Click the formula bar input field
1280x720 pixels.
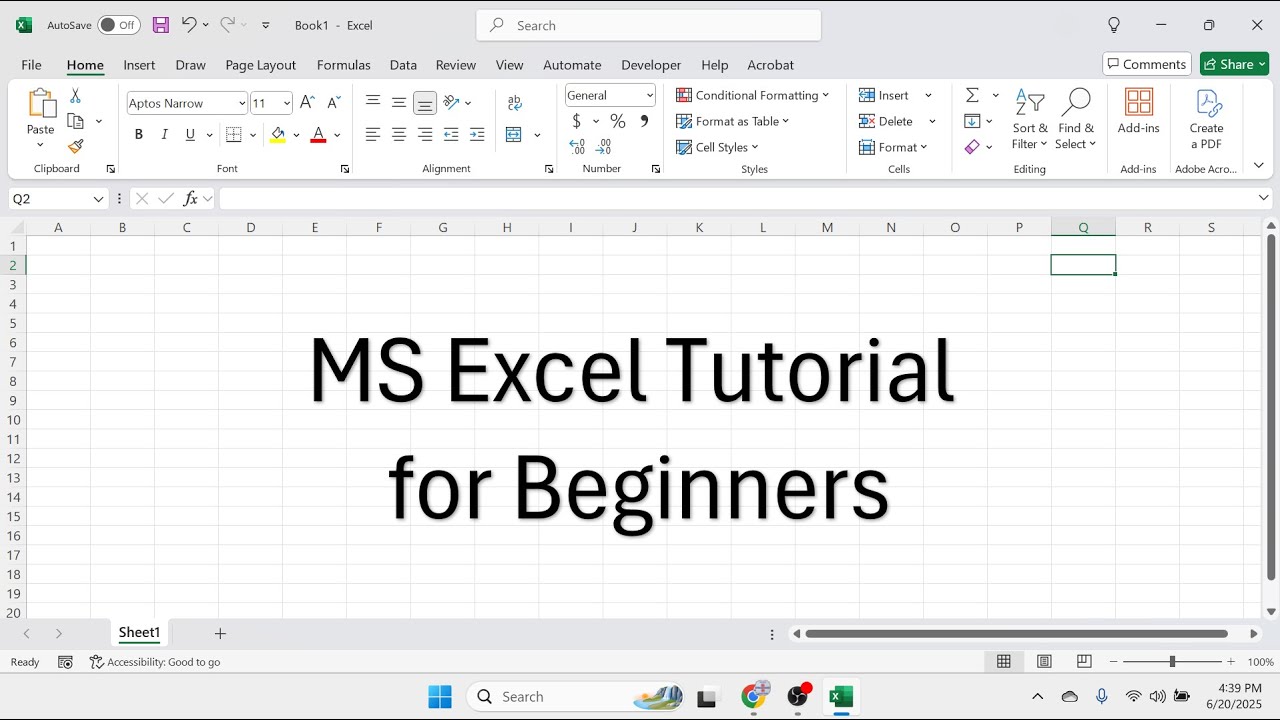(x=736, y=199)
